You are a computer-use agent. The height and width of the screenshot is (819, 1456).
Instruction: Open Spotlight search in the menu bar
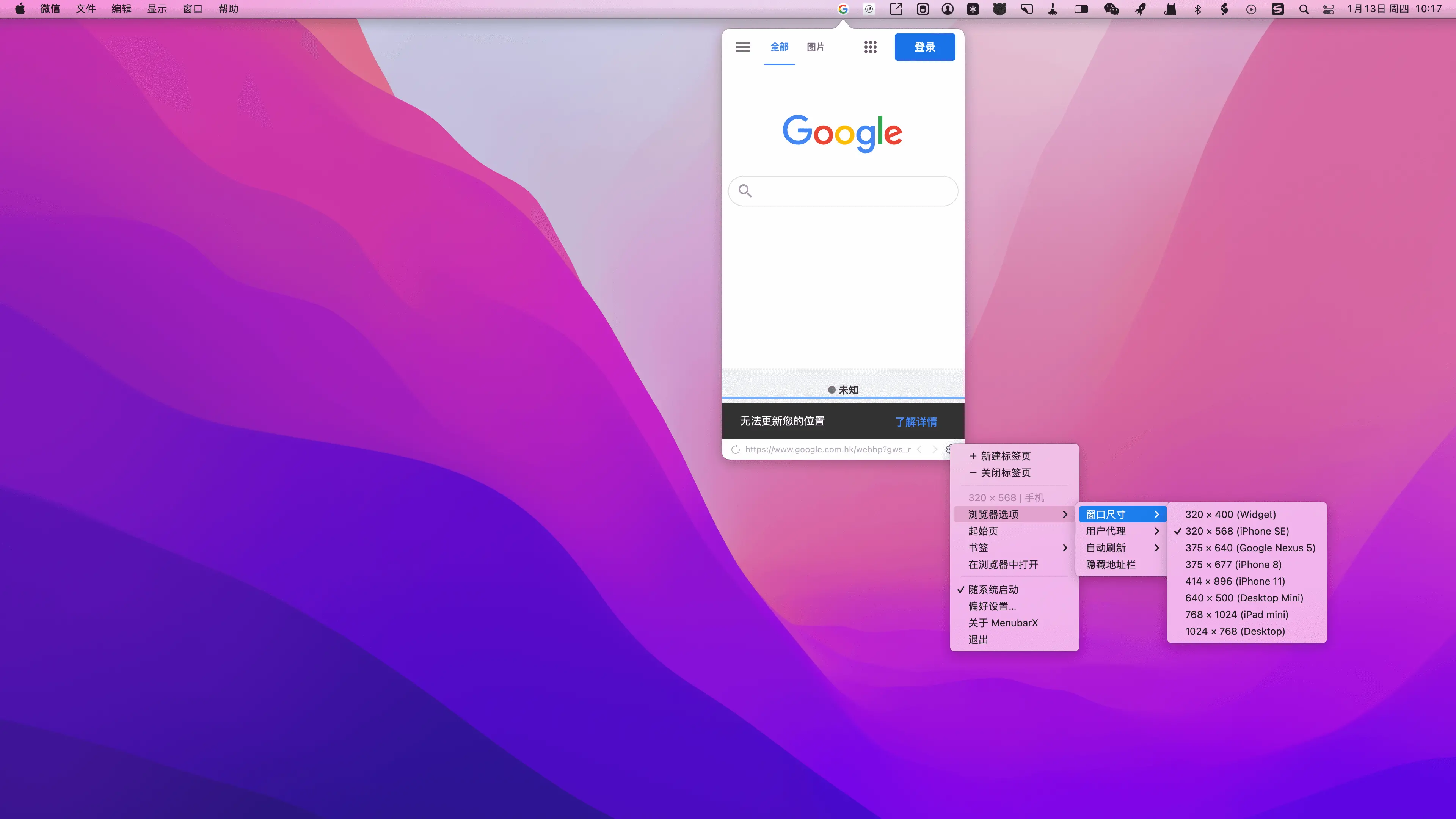pos(1304,9)
